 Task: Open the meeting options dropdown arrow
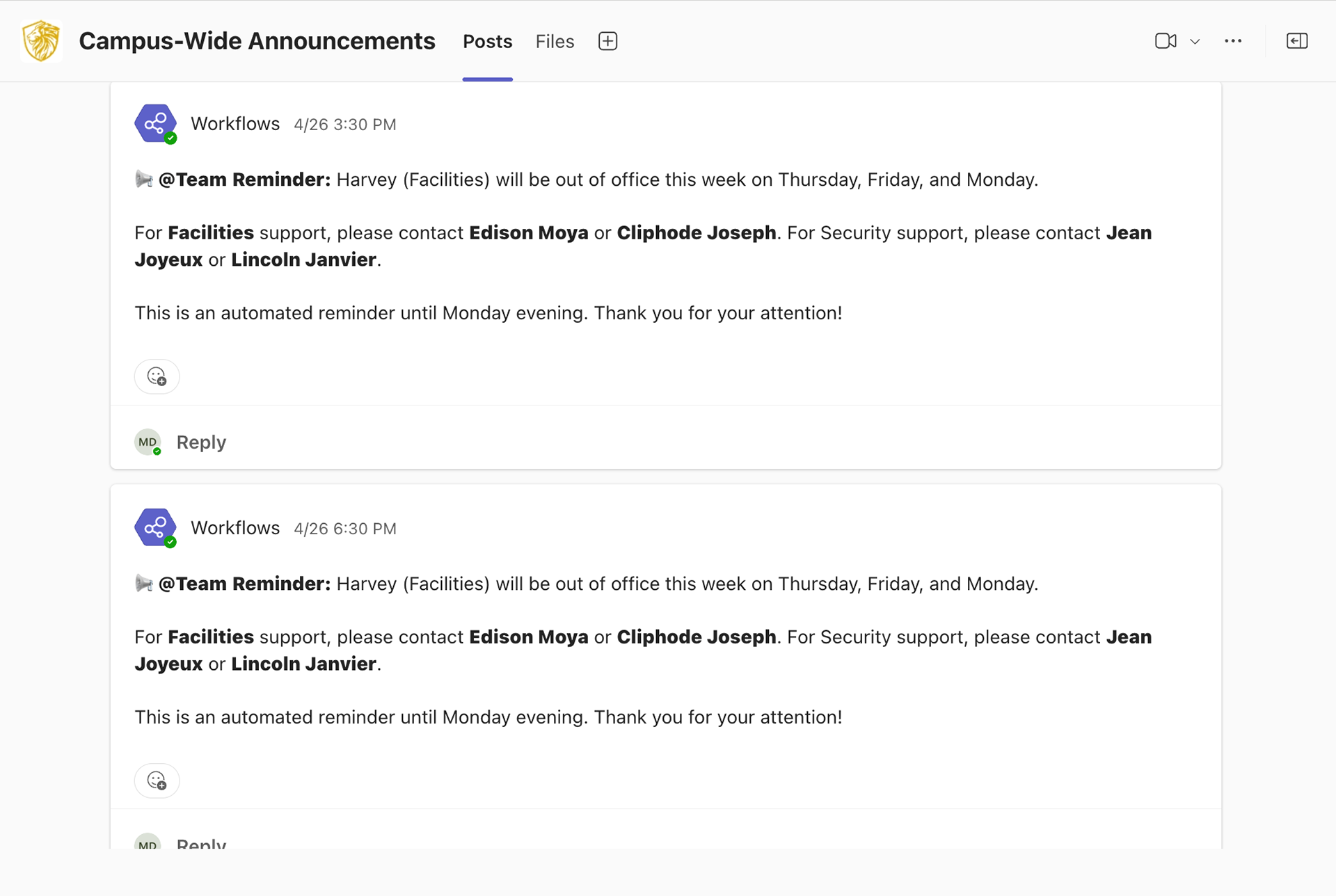(1195, 42)
